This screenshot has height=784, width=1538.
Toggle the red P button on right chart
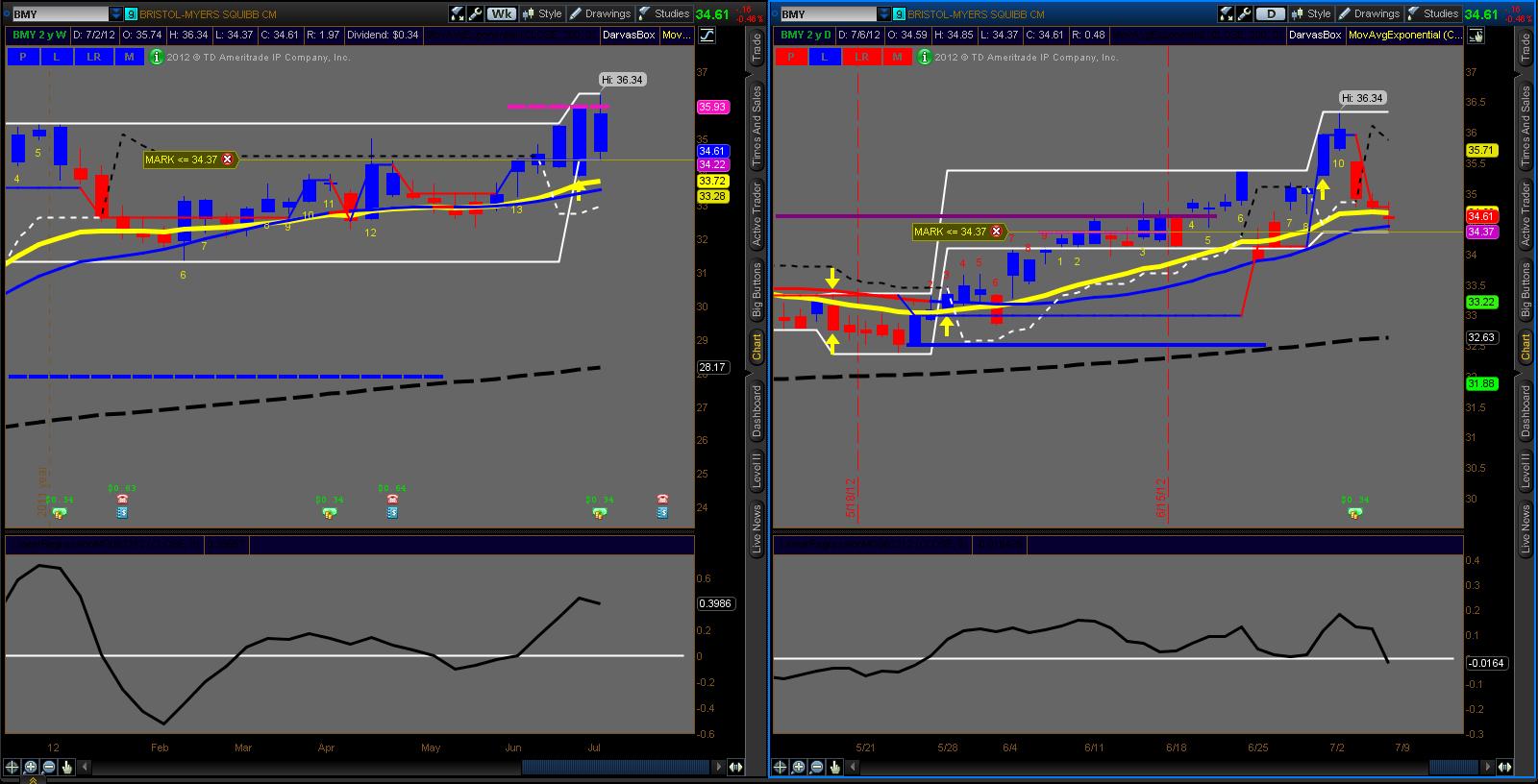point(791,57)
